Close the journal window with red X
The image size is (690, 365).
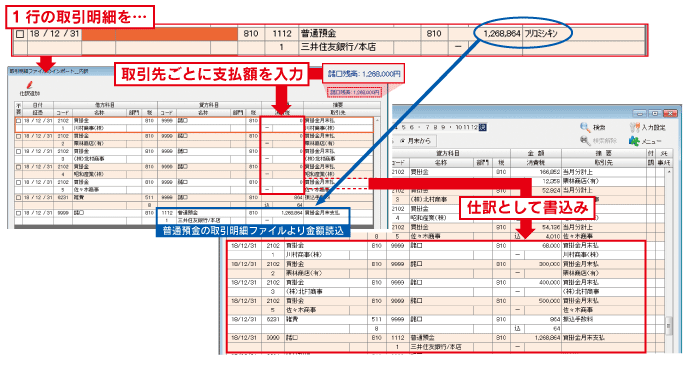(670, 114)
